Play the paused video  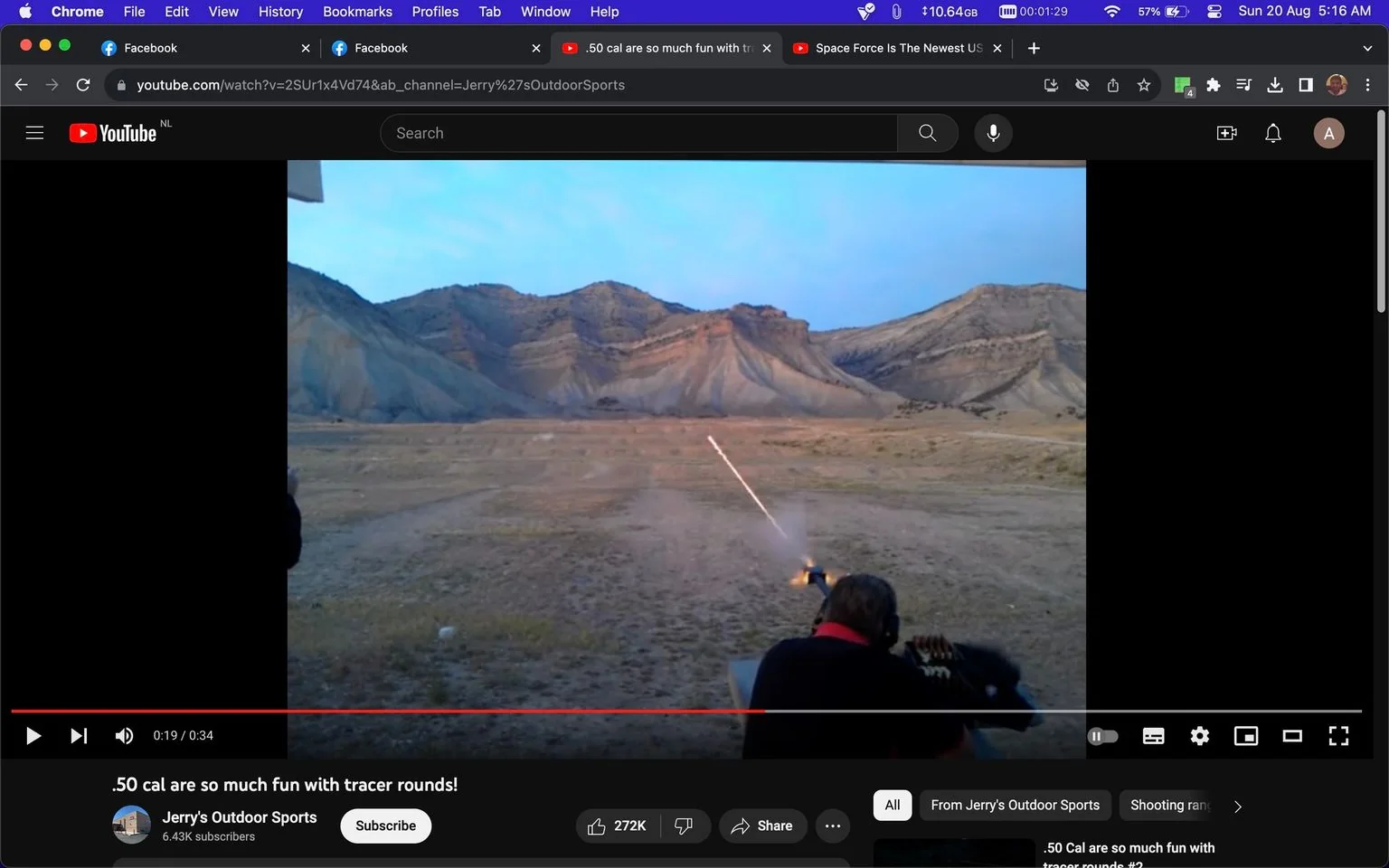pos(33,736)
